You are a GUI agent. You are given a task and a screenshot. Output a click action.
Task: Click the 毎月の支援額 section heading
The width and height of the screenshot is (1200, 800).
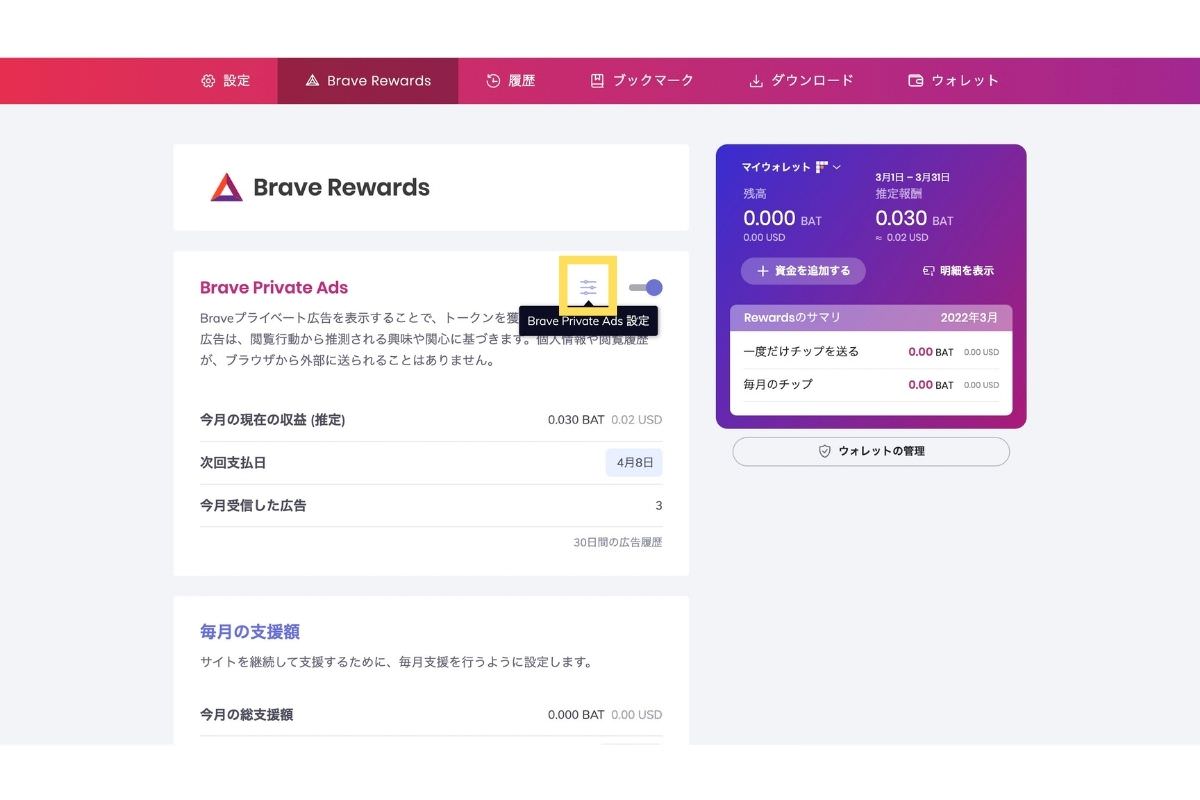[250, 632]
